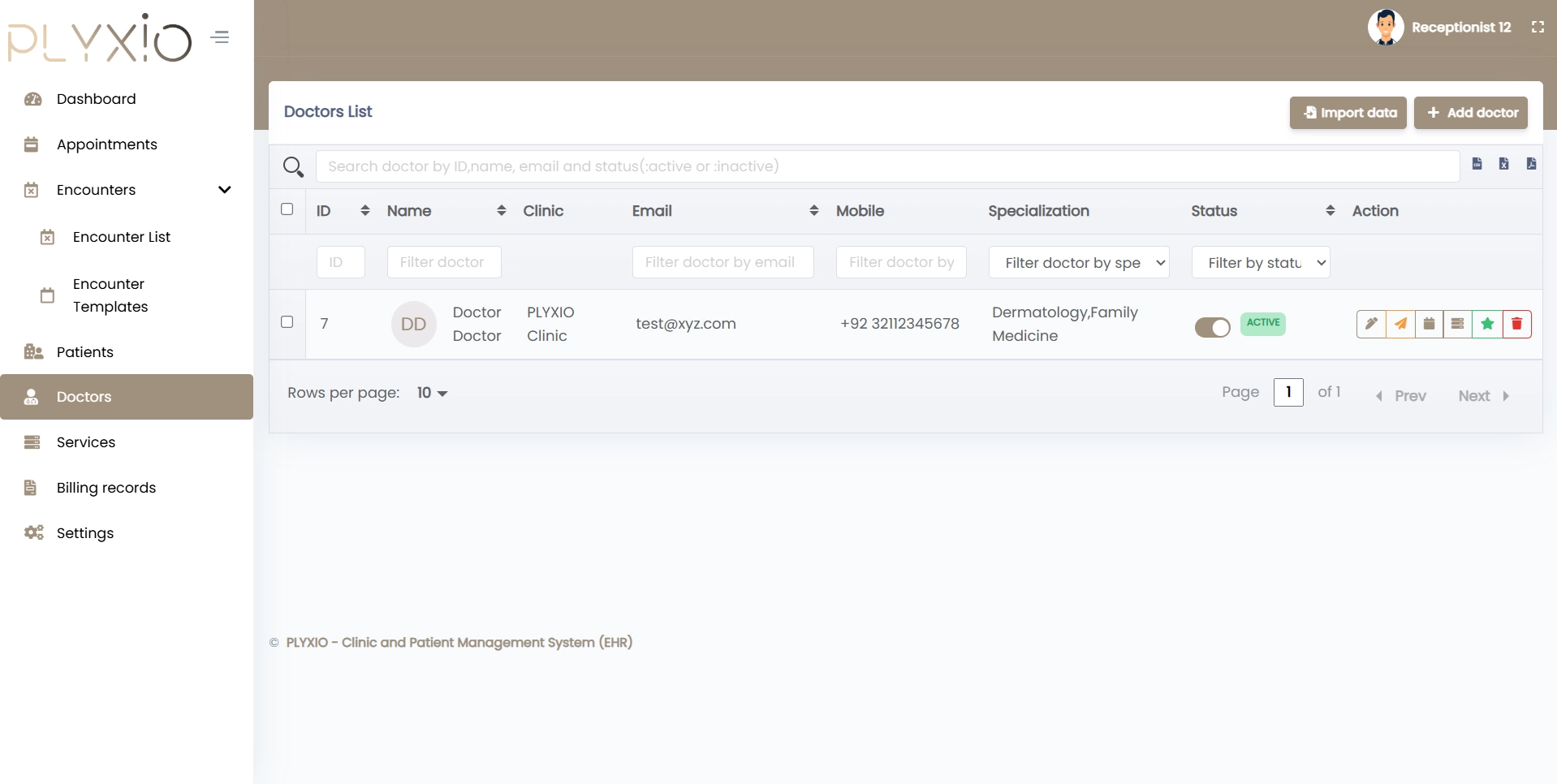Click the Excel export icon
Screen dimensions: 1557x784
[x=1504, y=164]
